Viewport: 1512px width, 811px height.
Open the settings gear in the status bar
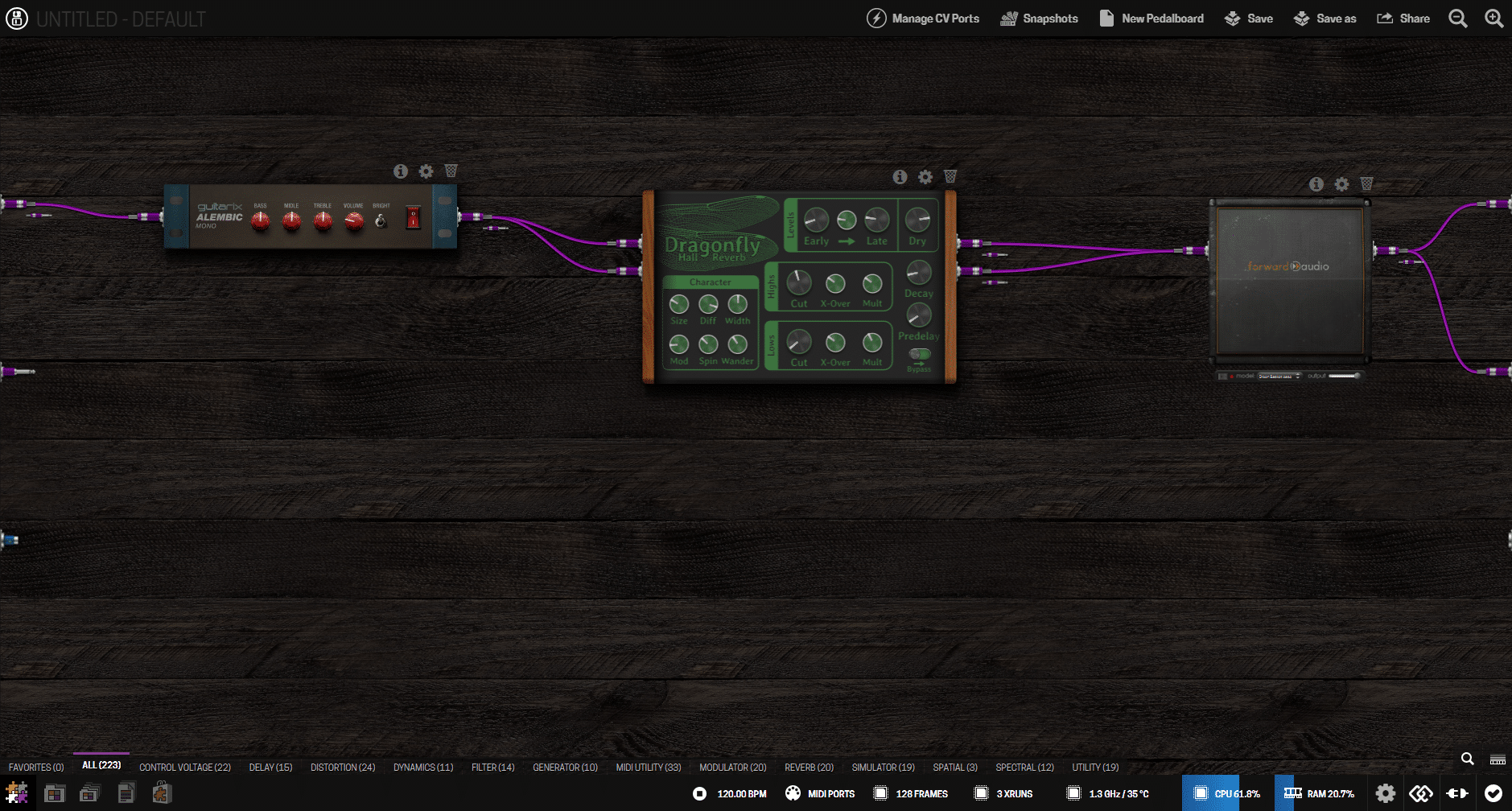[1386, 792]
